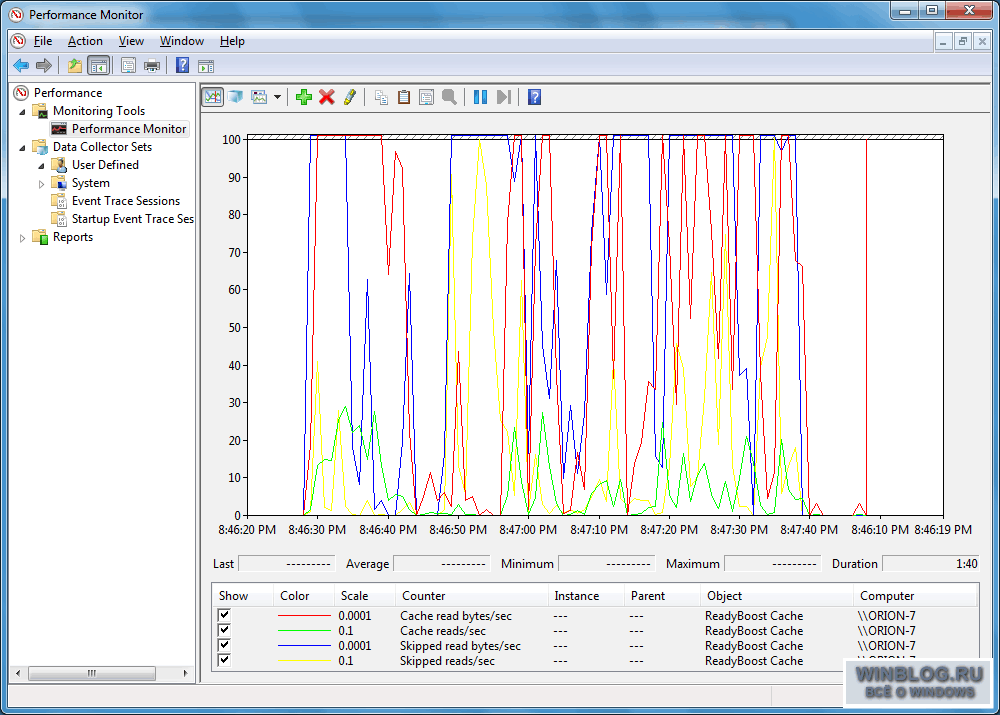Click the Forward arrow in the main toolbar
Screen dimensions: 1000x715
[x=43, y=65]
